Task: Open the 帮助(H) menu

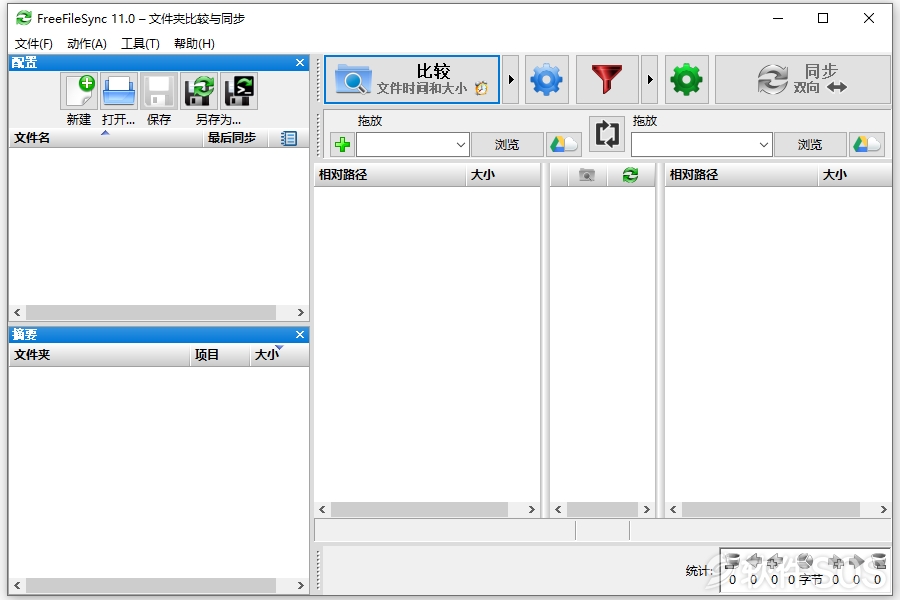Action: (194, 44)
